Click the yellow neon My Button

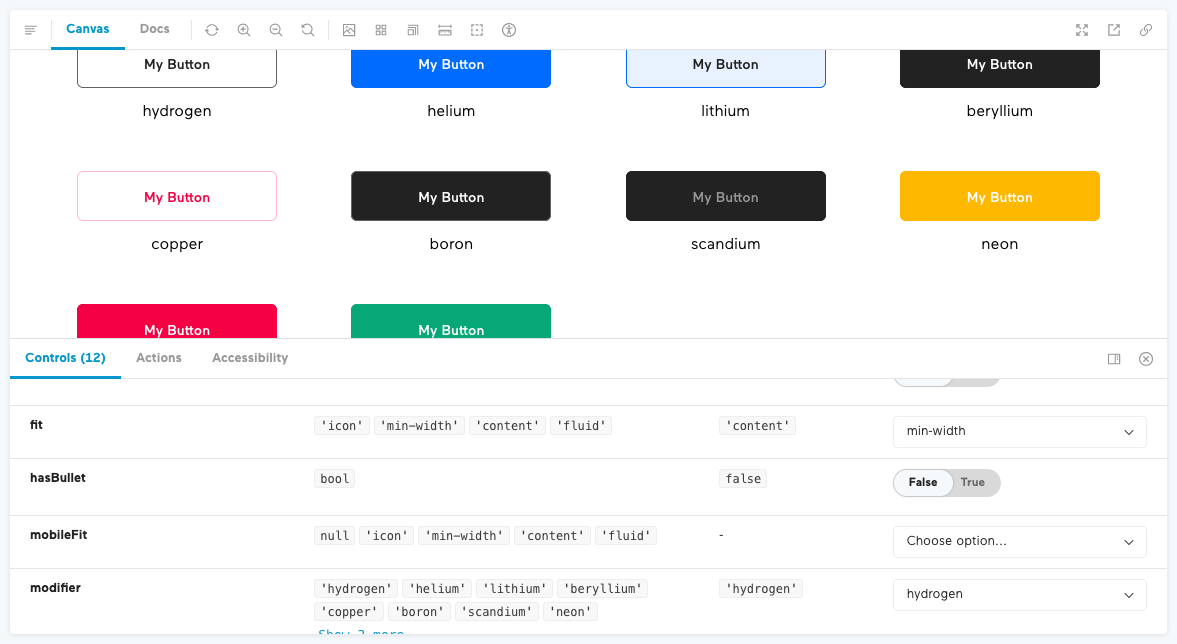pos(999,197)
